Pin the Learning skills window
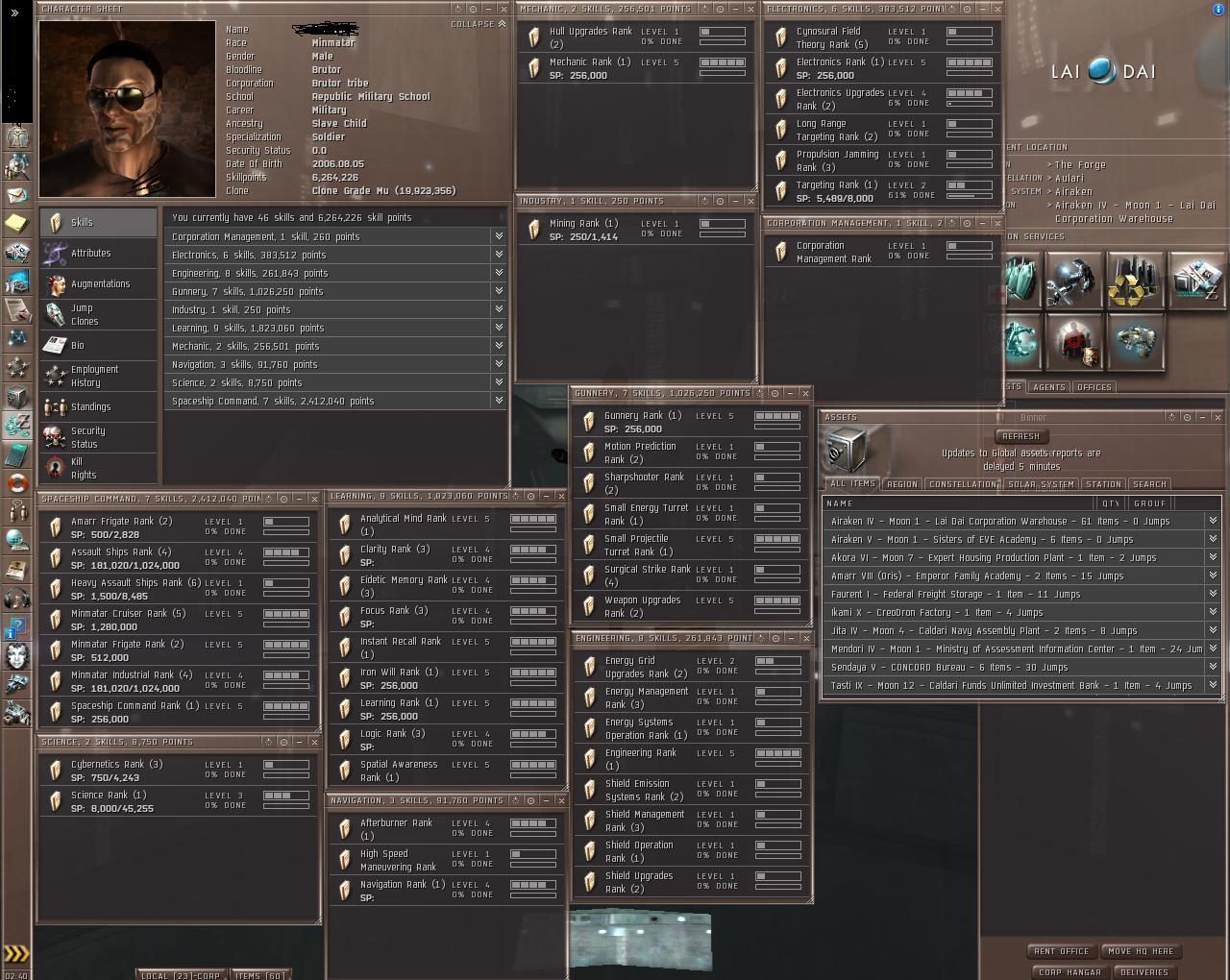The width and height of the screenshot is (1230, 980). point(530,496)
